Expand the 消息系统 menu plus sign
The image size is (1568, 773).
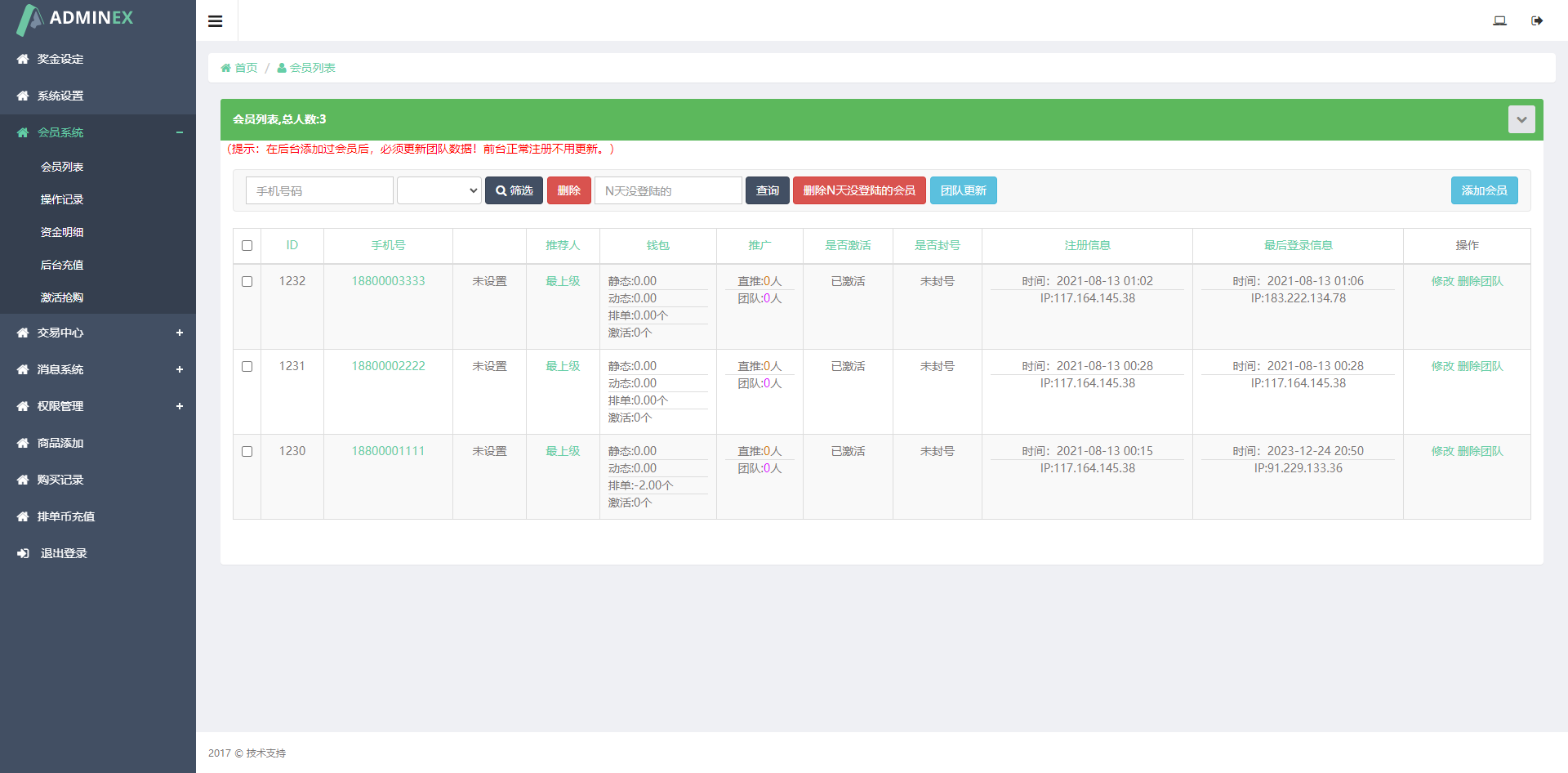tap(180, 369)
